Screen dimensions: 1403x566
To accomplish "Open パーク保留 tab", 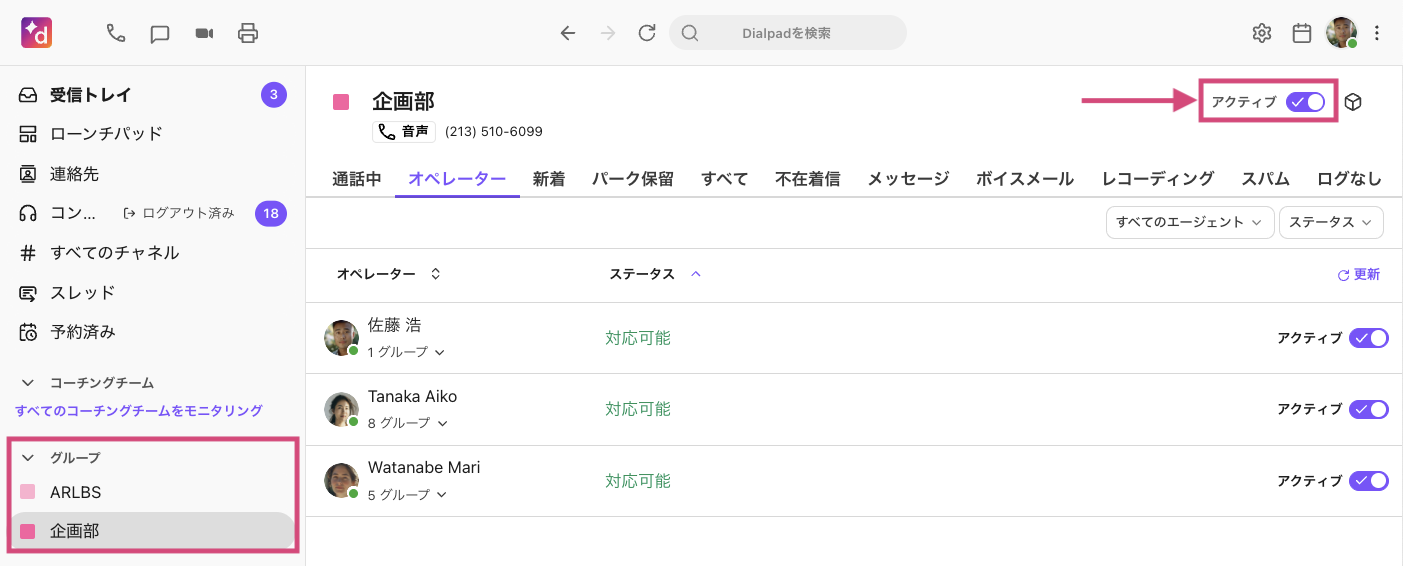I will (x=633, y=179).
